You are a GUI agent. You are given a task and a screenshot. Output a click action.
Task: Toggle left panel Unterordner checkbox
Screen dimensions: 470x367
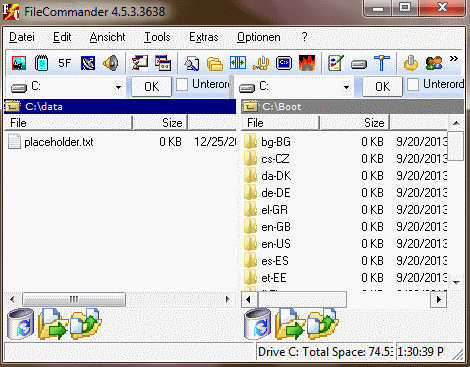182,84
